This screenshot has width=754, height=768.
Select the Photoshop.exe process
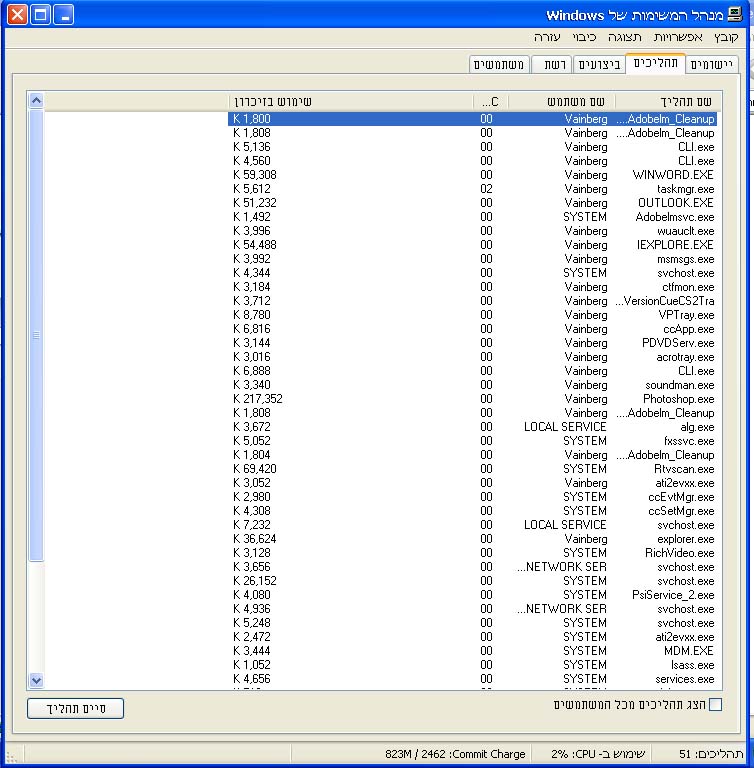pyautogui.click(x=472, y=399)
